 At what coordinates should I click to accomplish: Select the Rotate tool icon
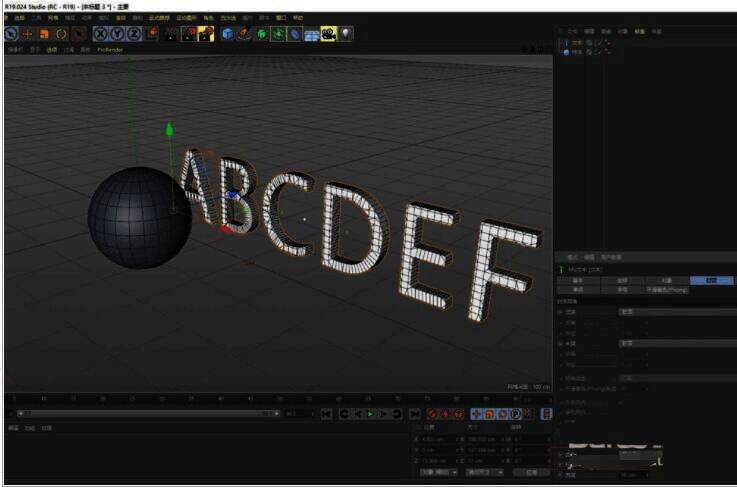[61, 34]
